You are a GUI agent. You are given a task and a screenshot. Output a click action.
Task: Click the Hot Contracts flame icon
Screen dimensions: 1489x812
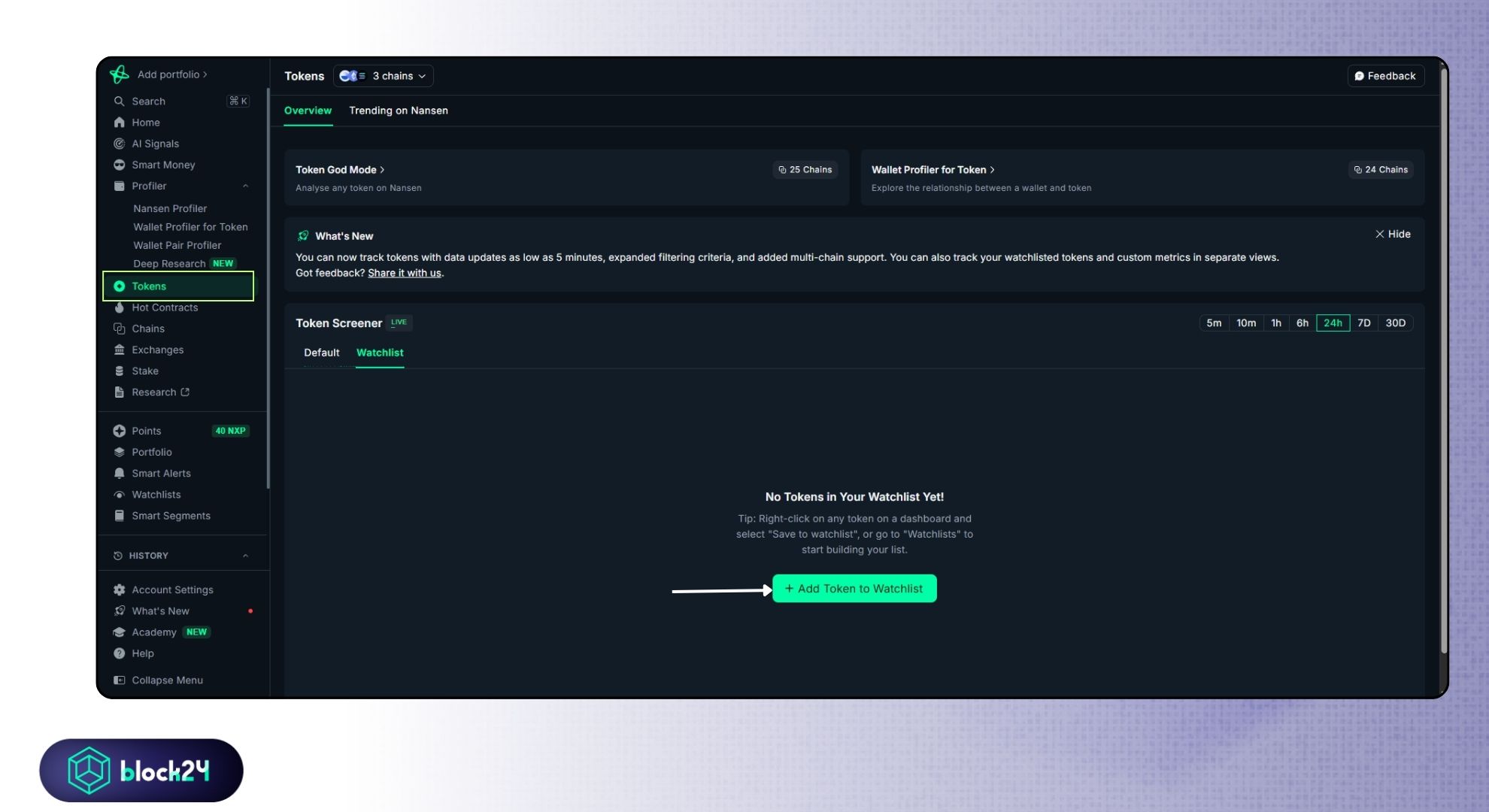[119, 307]
